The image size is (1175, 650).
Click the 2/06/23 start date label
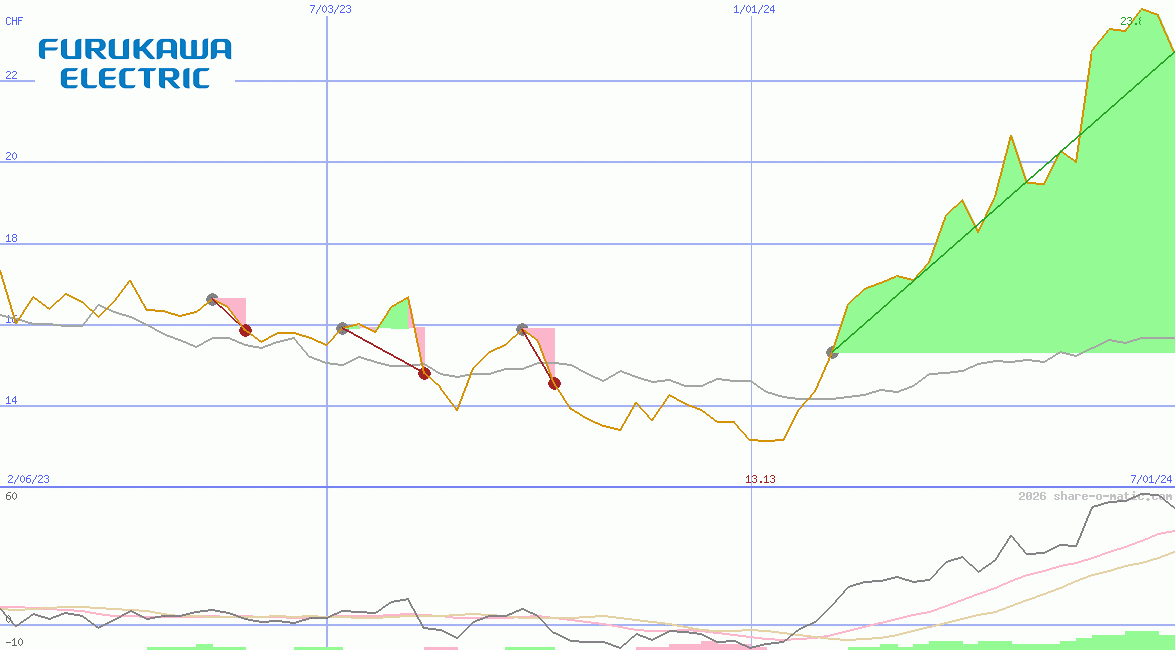(x=28, y=479)
